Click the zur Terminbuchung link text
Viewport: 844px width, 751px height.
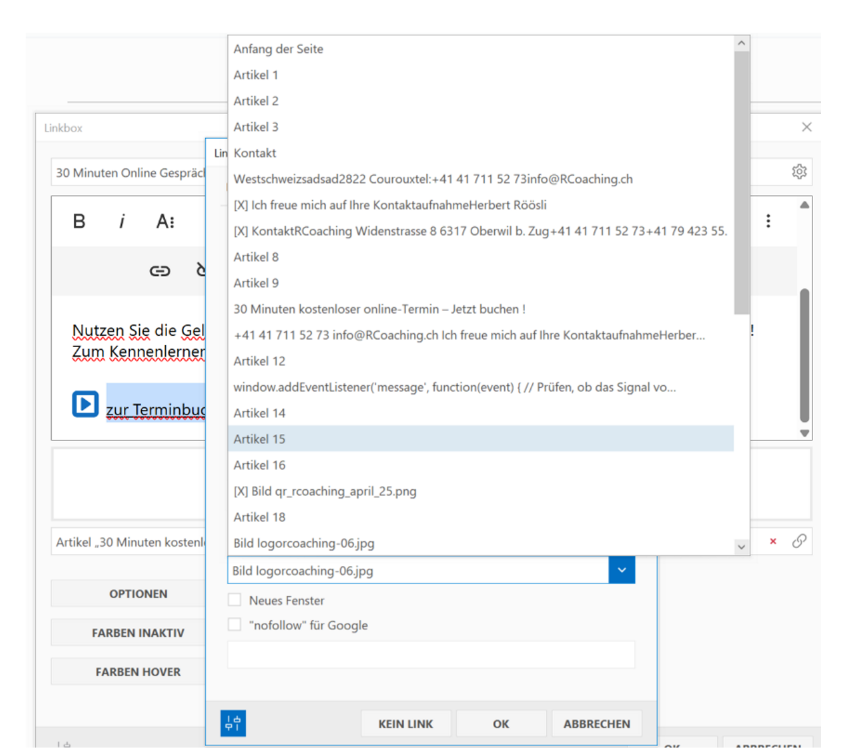point(156,410)
